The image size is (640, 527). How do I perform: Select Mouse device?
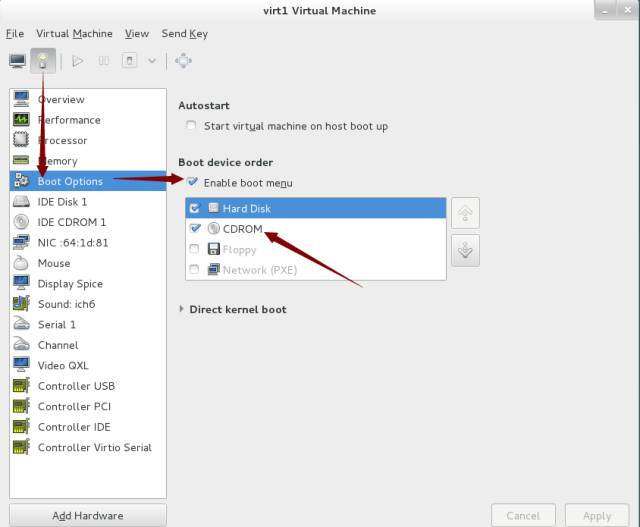[x=88, y=263]
